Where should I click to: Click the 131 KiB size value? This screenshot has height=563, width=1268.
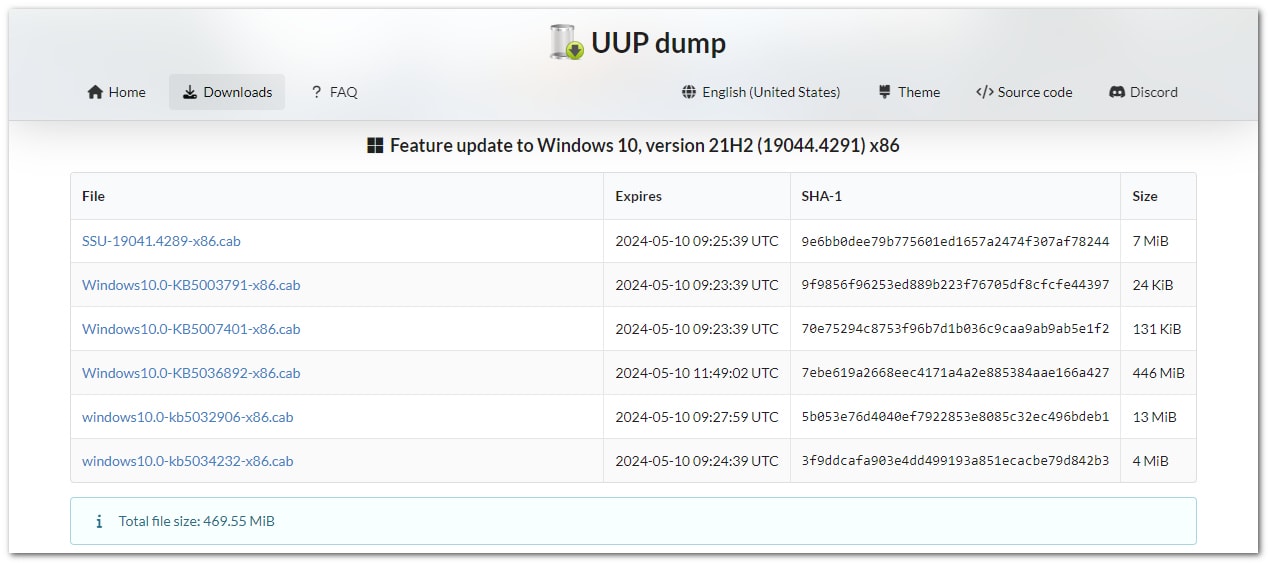[x=1156, y=329]
